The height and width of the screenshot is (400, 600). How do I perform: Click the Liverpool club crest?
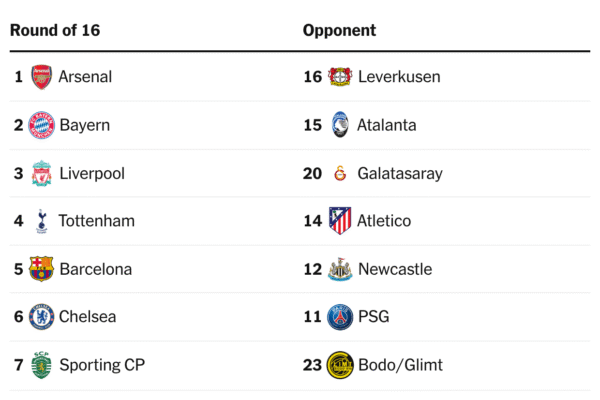41,173
